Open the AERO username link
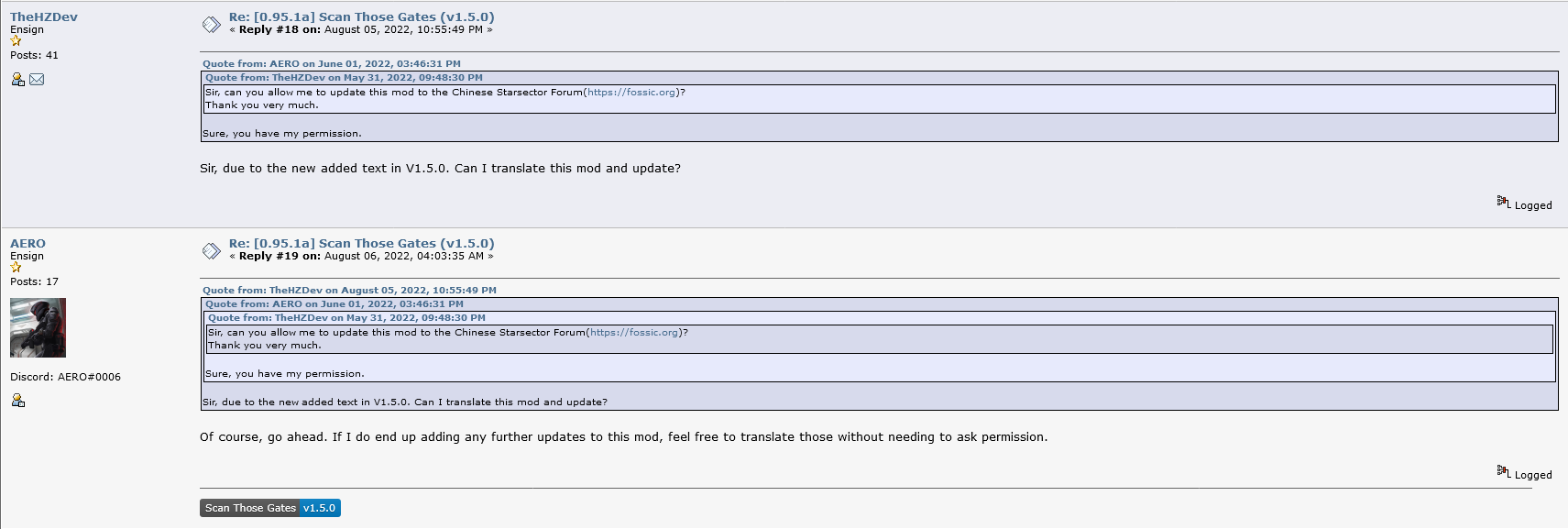The image size is (1568, 529). (x=27, y=243)
